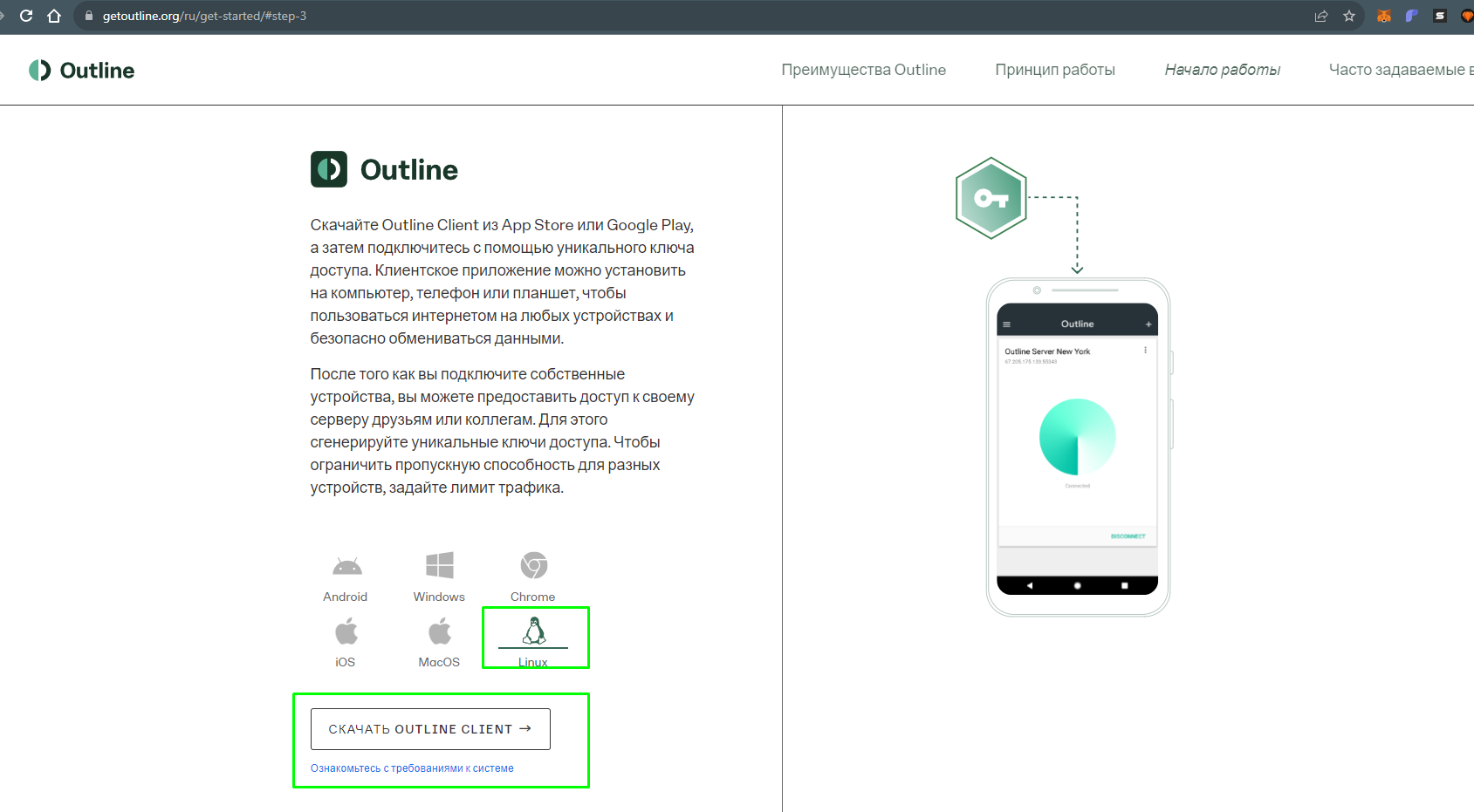The height and width of the screenshot is (812, 1474).
Task: Select the Linux penguin icon
Action: pyautogui.click(x=533, y=631)
